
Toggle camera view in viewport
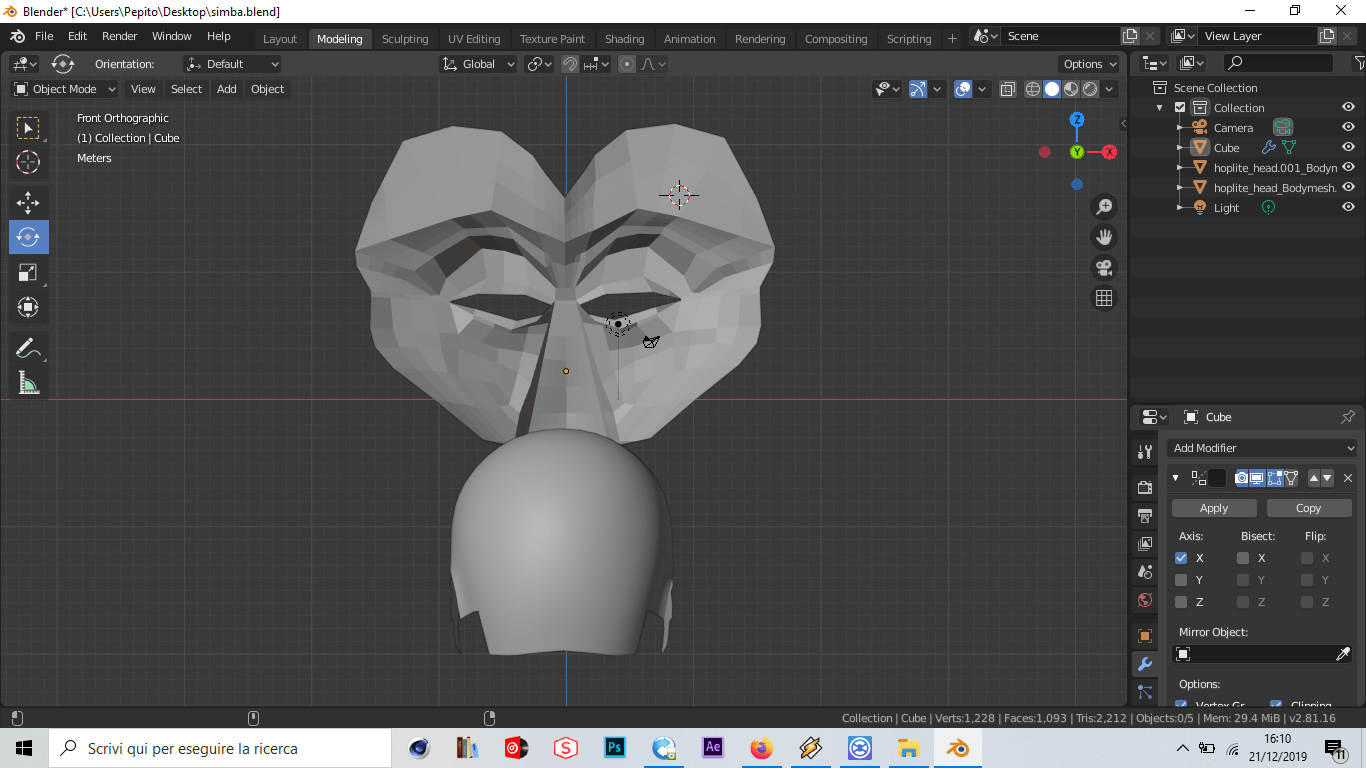[1104, 268]
